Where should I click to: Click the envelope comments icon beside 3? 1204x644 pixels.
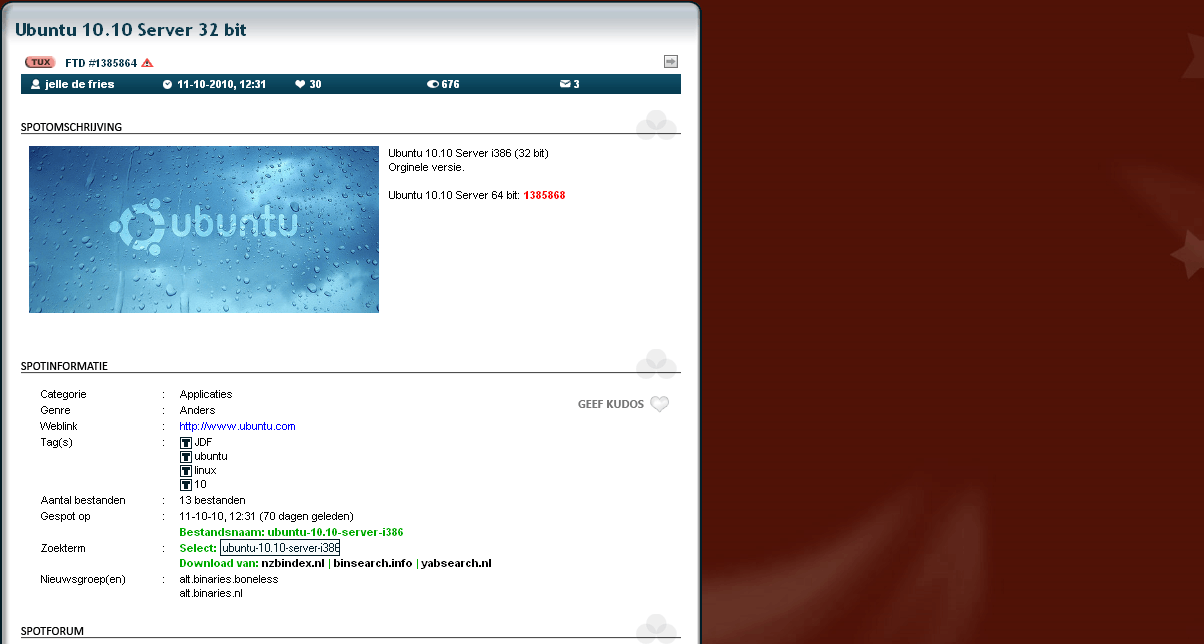pos(565,84)
